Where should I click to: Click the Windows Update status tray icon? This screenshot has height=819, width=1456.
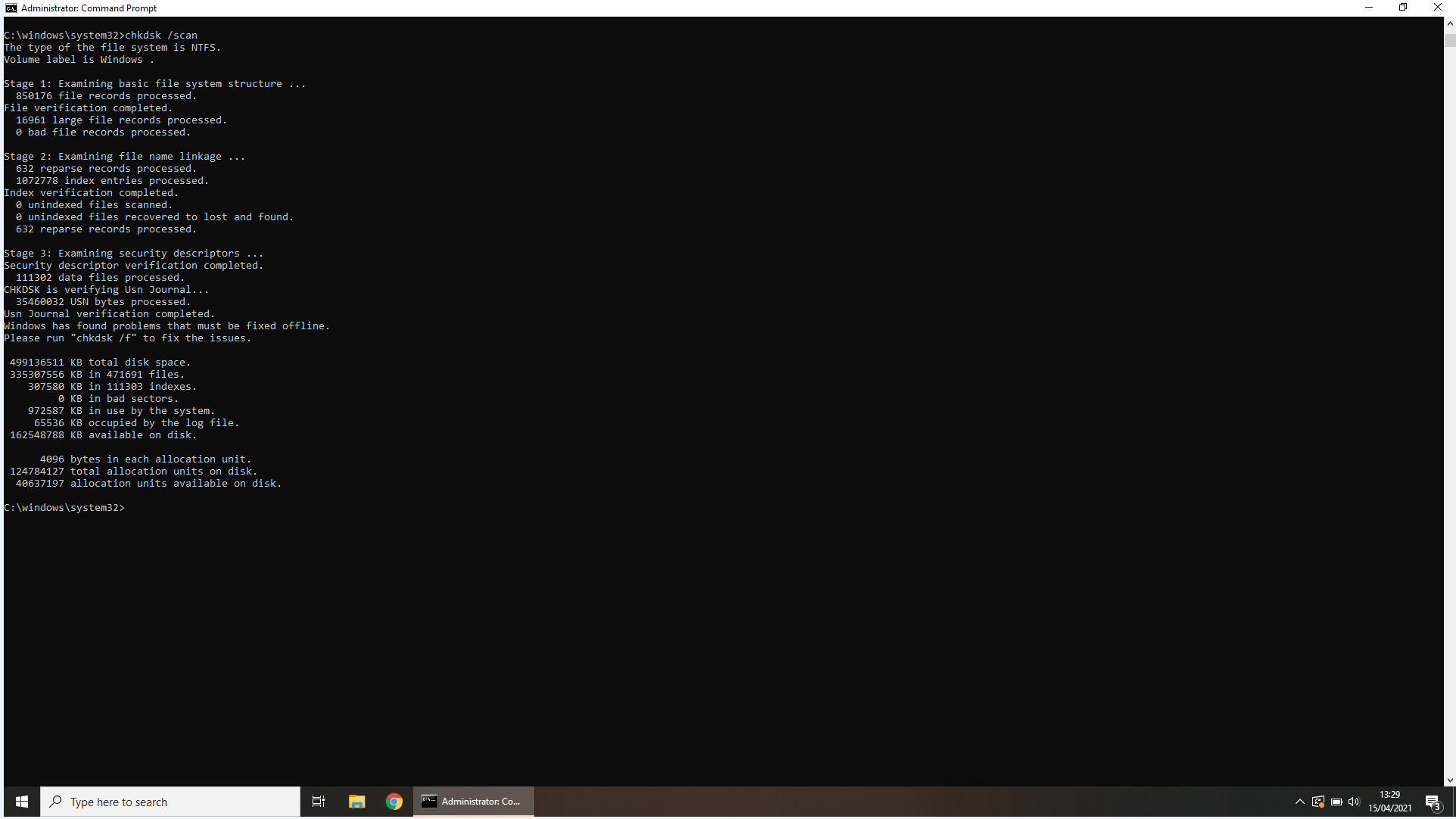[1318, 802]
